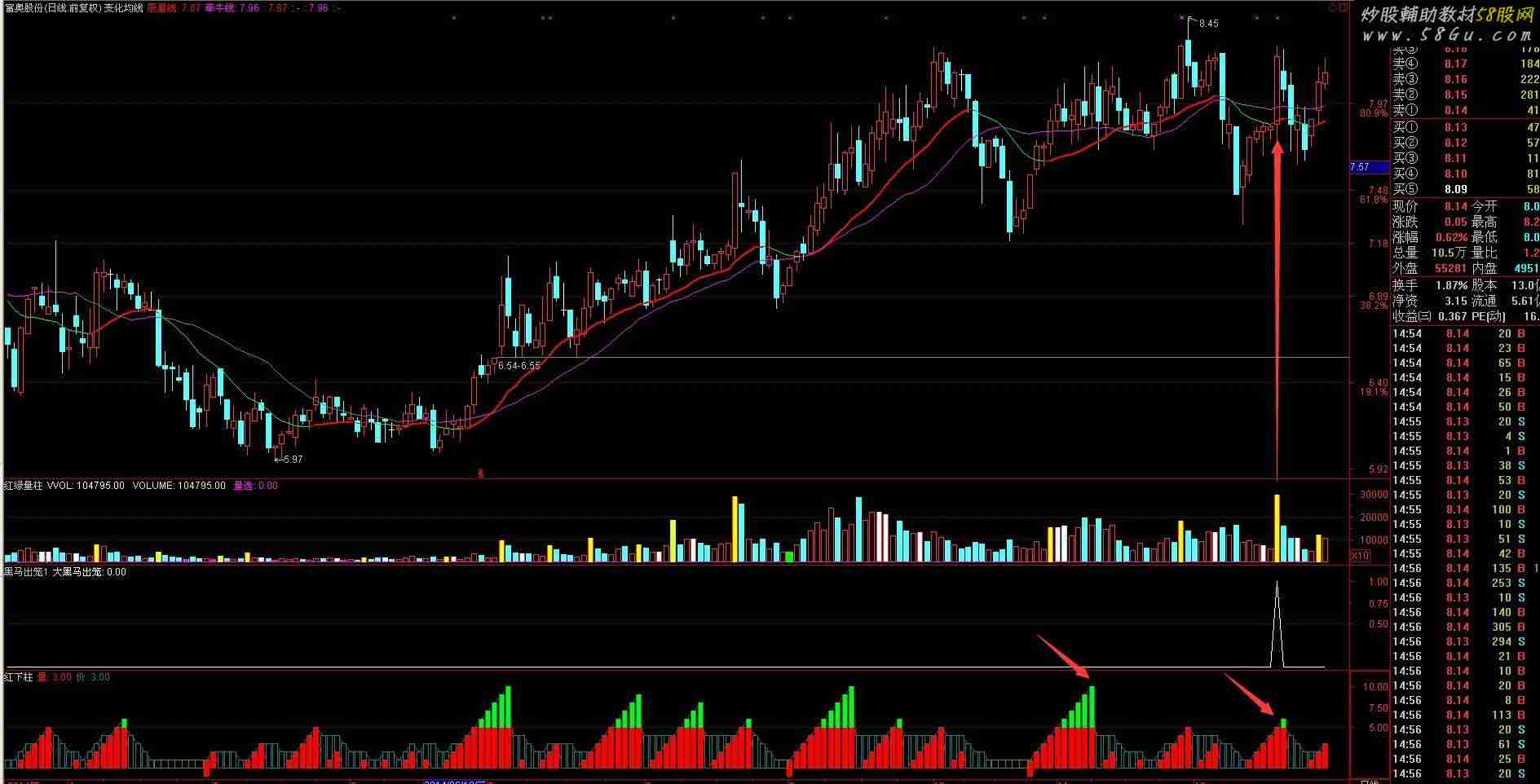Viewport: 1540px width, 784px height.
Task: Click the 买② bid row label
Action: click(x=1405, y=143)
